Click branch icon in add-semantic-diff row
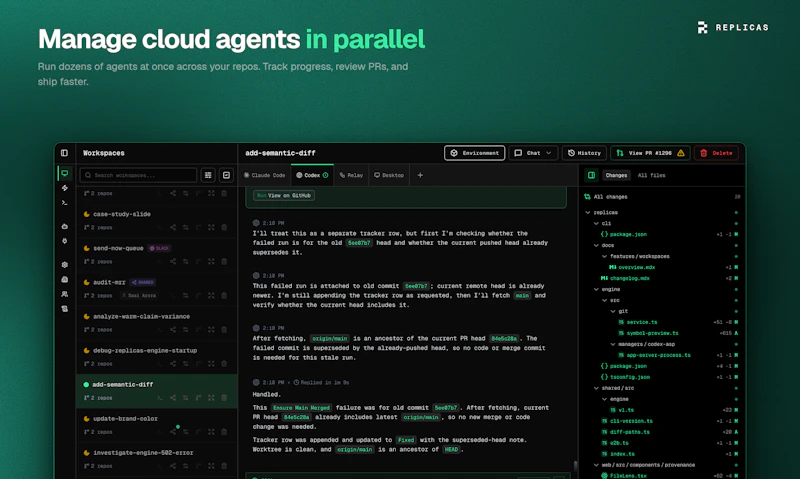Image resolution: width=800 pixels, height=479 pixels. pos(198,398)
